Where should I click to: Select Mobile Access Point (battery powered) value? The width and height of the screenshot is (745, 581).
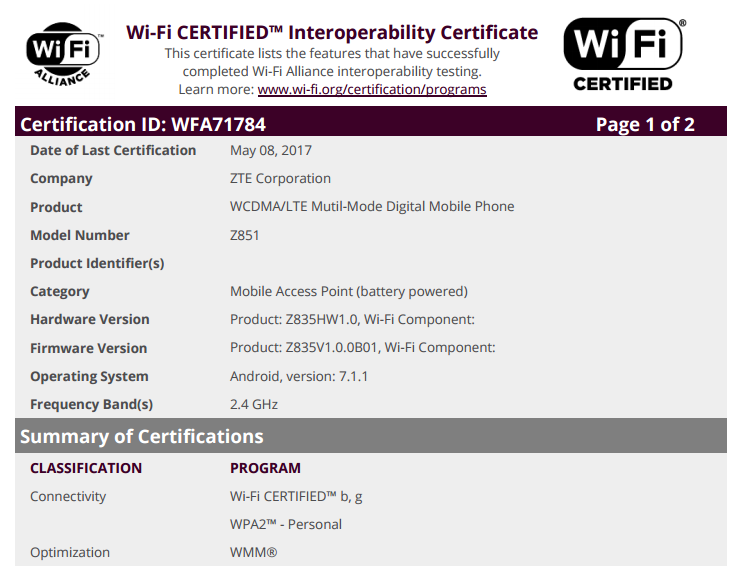(349, 292)
